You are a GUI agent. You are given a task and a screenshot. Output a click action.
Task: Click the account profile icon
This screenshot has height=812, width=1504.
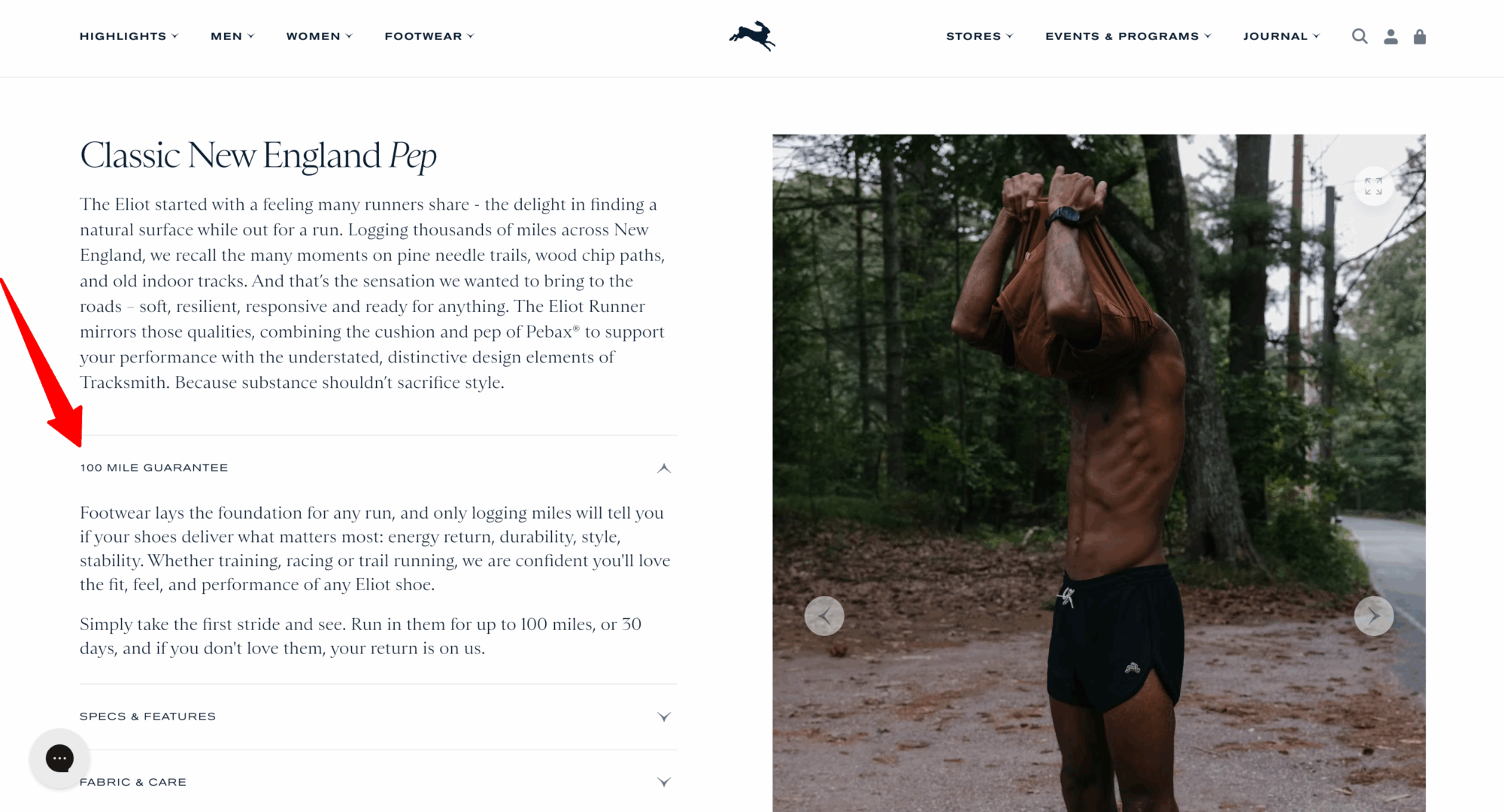point(1390,36)
